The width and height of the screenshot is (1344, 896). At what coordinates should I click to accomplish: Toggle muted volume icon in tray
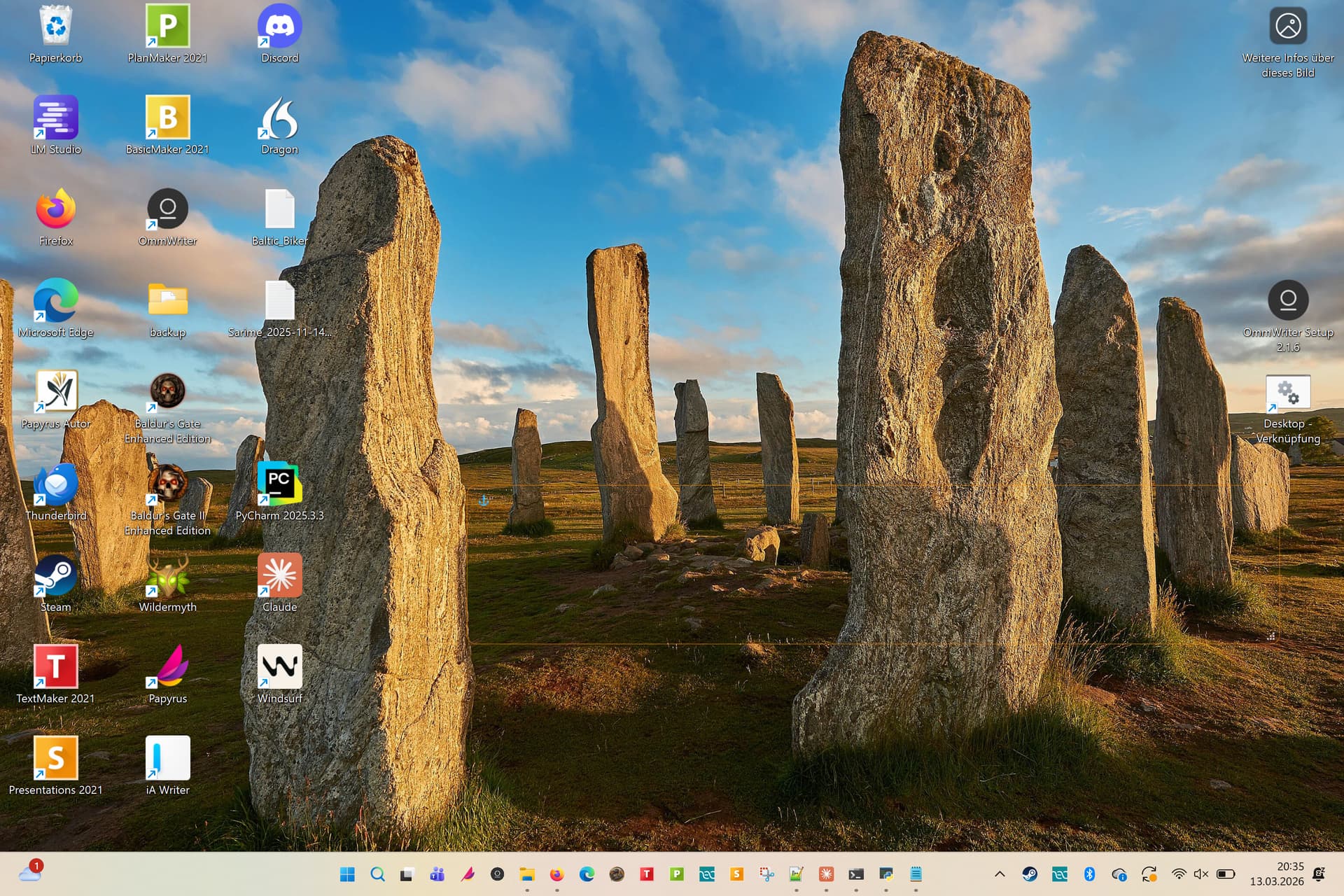click(x=1201, y=874)
